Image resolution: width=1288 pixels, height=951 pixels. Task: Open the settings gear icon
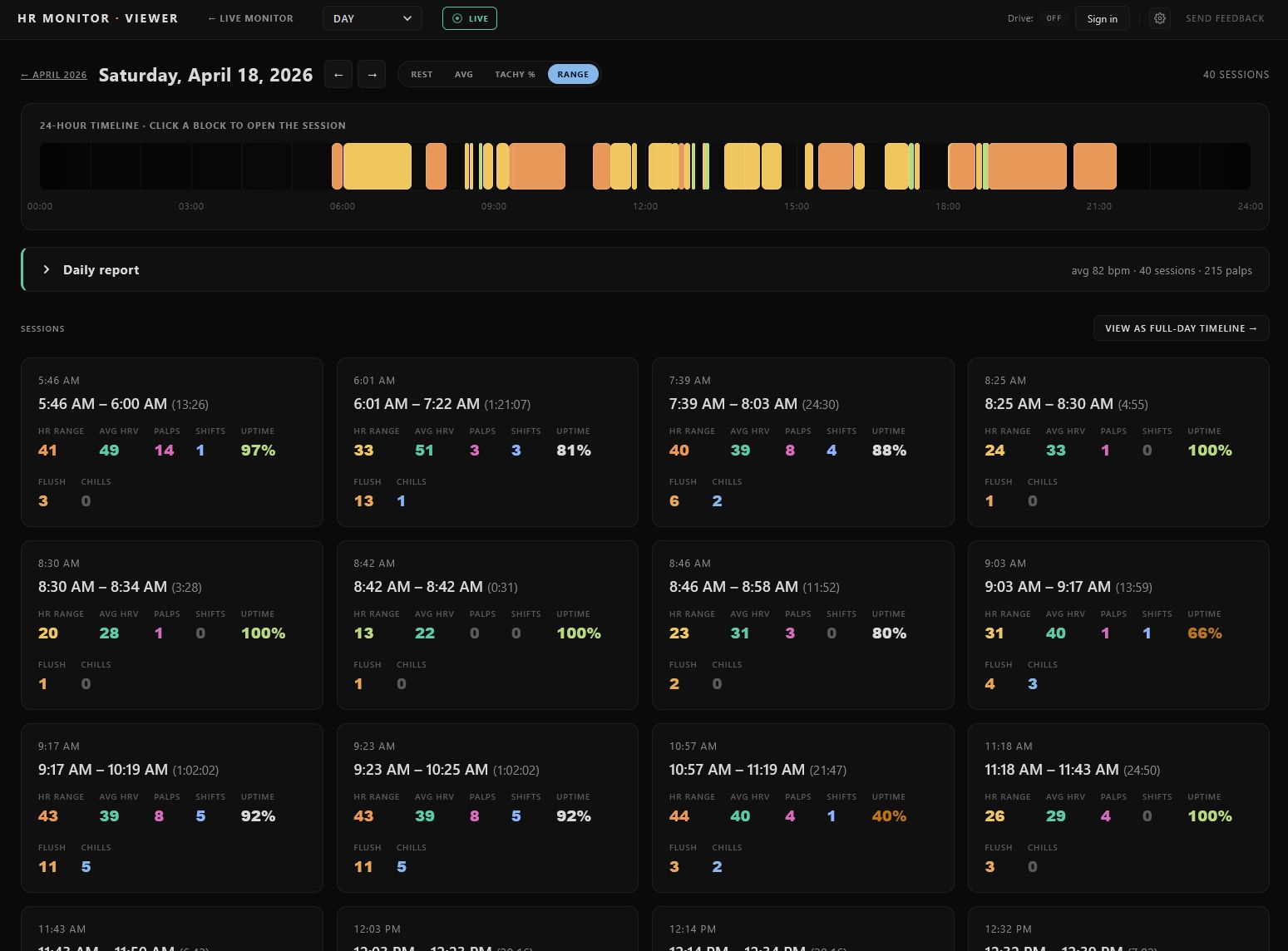[x=1160, y=17]
